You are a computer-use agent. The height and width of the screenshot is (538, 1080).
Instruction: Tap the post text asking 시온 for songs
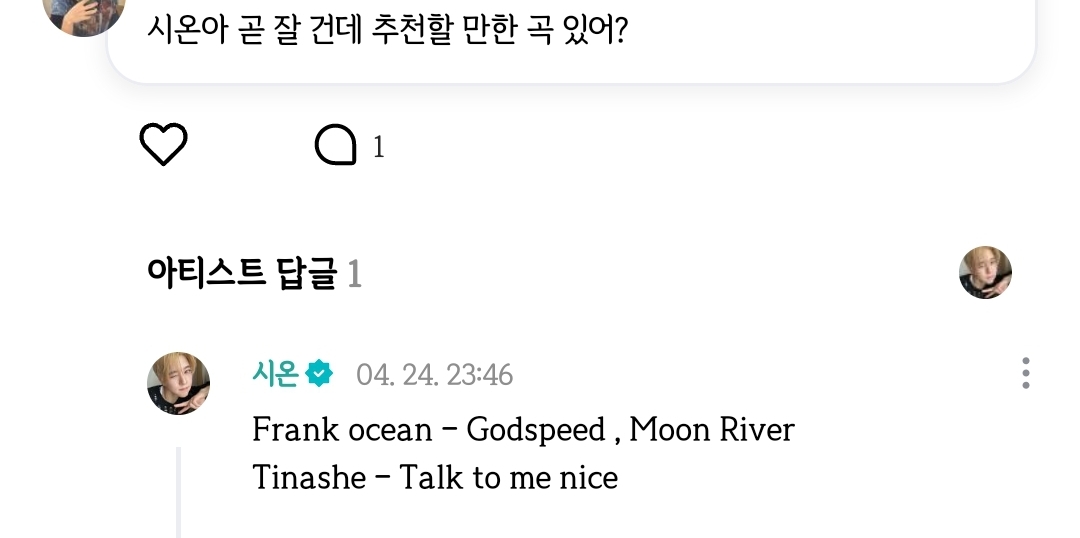point(386,29)
